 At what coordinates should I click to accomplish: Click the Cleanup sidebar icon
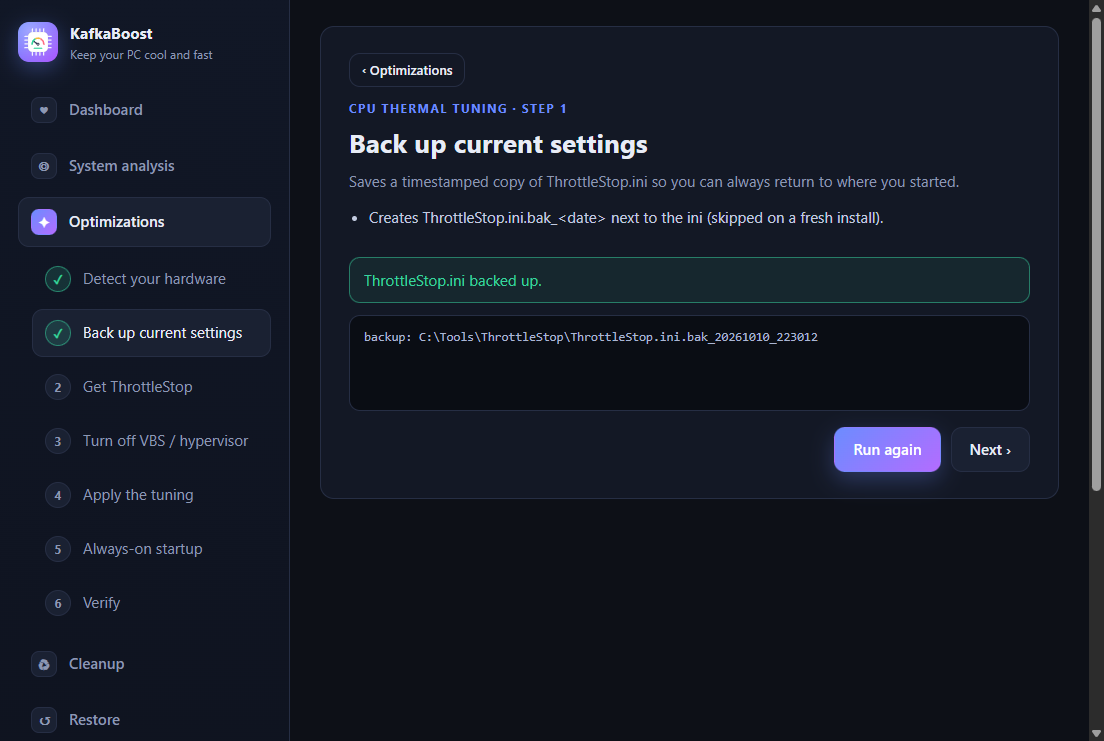coord(44,664)
